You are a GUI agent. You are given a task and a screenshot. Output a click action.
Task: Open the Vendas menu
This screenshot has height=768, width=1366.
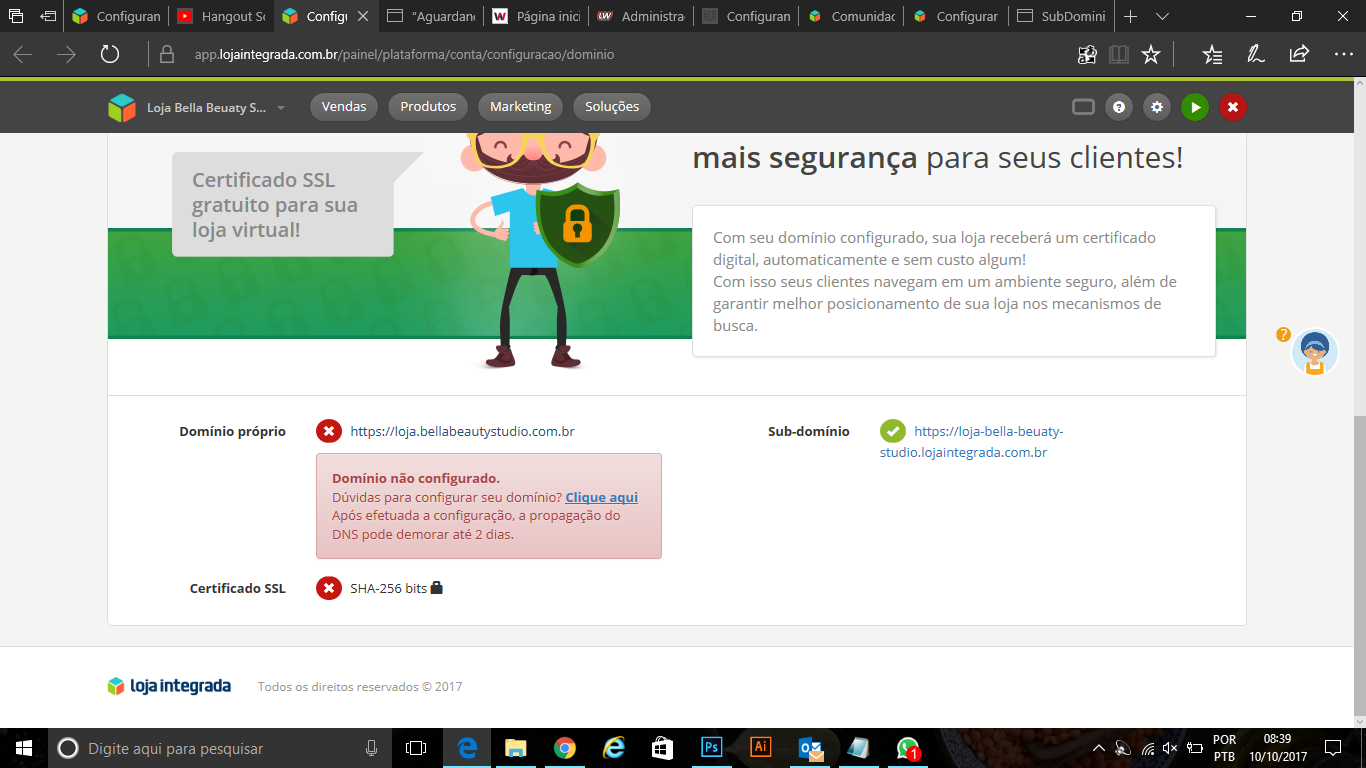tap(344, 107)
